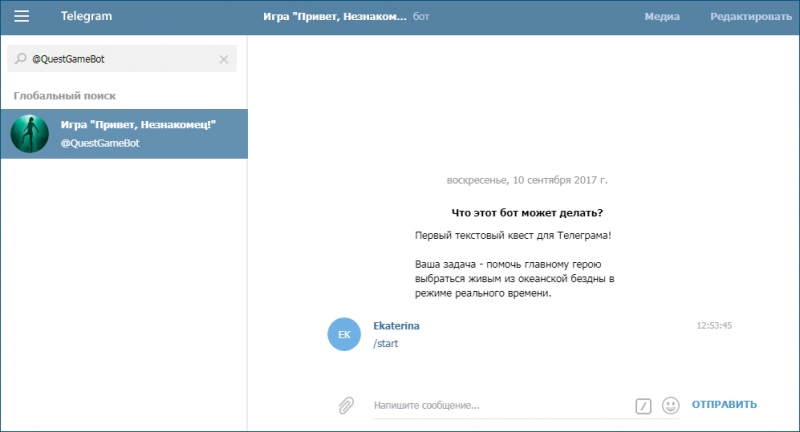This screenshot has height=432, width=800.
Task: Click ОТПРАВИТЬ send button
Action: [724, 404]
